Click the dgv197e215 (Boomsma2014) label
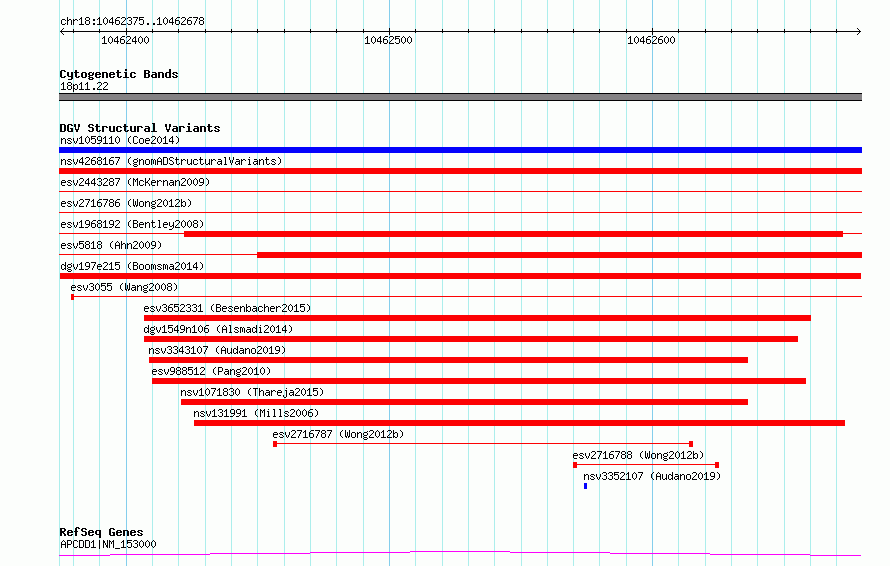The image size is (890, 566). [132, 266]
